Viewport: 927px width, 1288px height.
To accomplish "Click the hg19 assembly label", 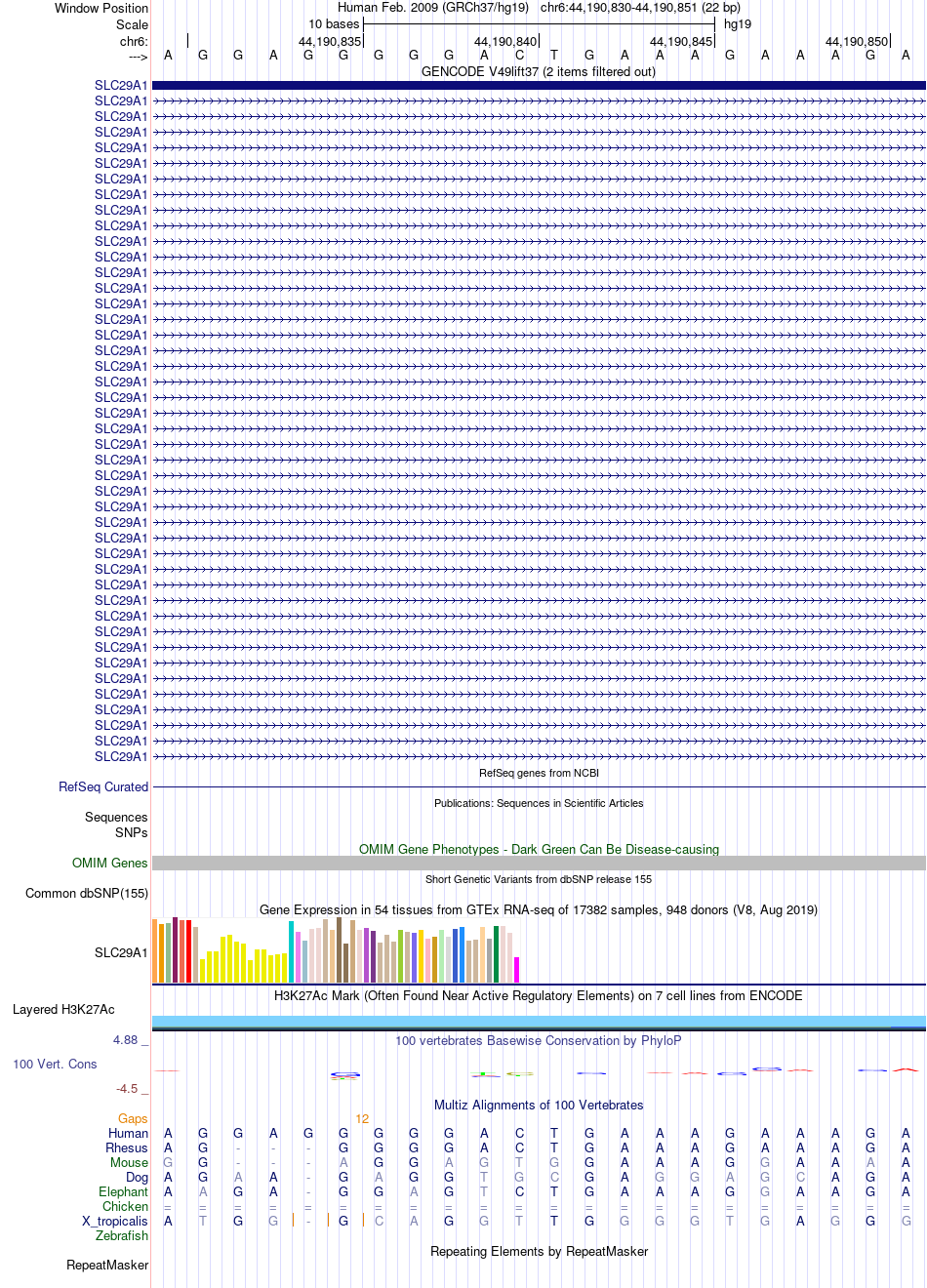I will click(738, 24).
